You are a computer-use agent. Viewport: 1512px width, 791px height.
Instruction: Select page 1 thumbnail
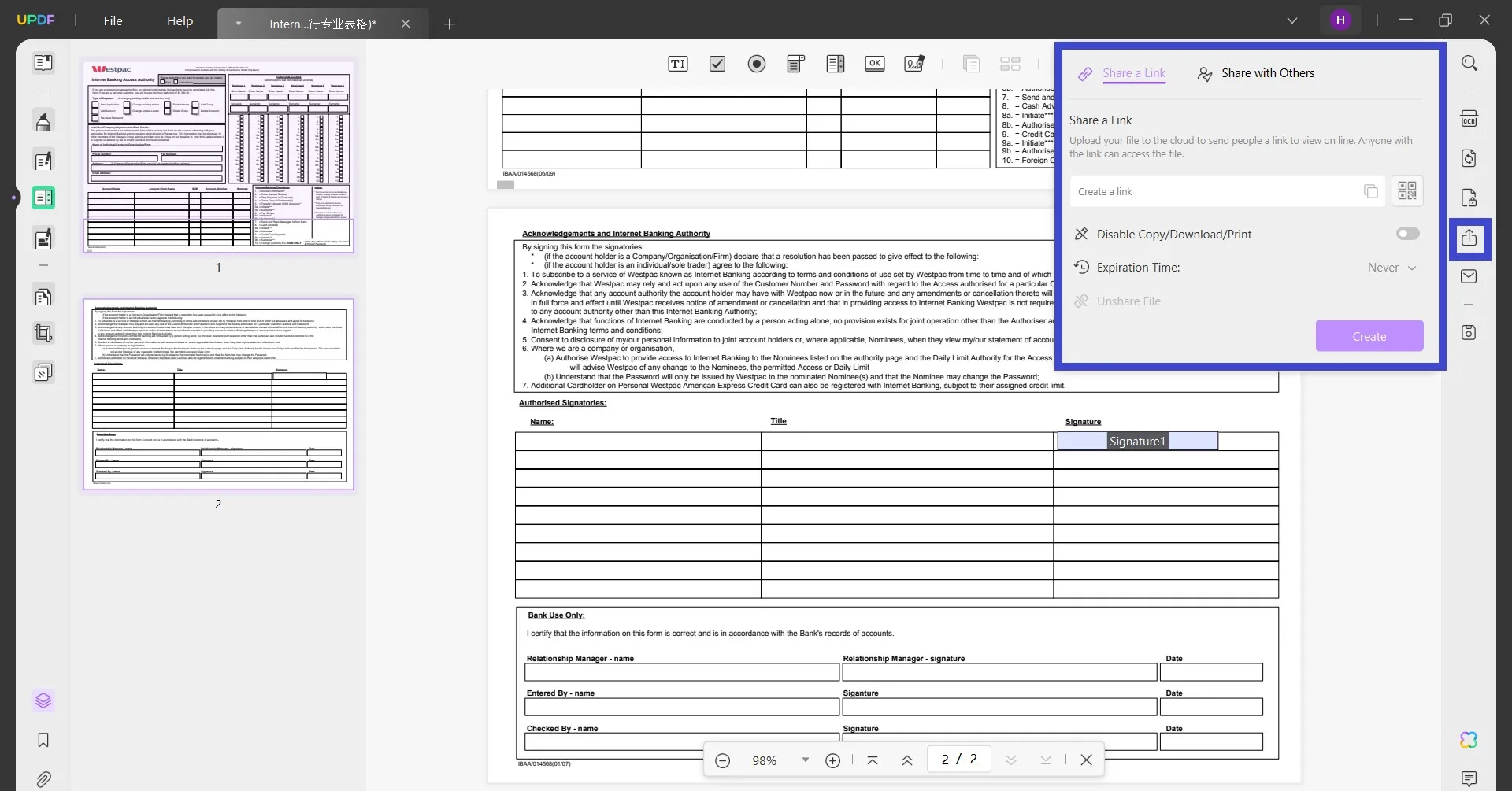click(218, 156)
